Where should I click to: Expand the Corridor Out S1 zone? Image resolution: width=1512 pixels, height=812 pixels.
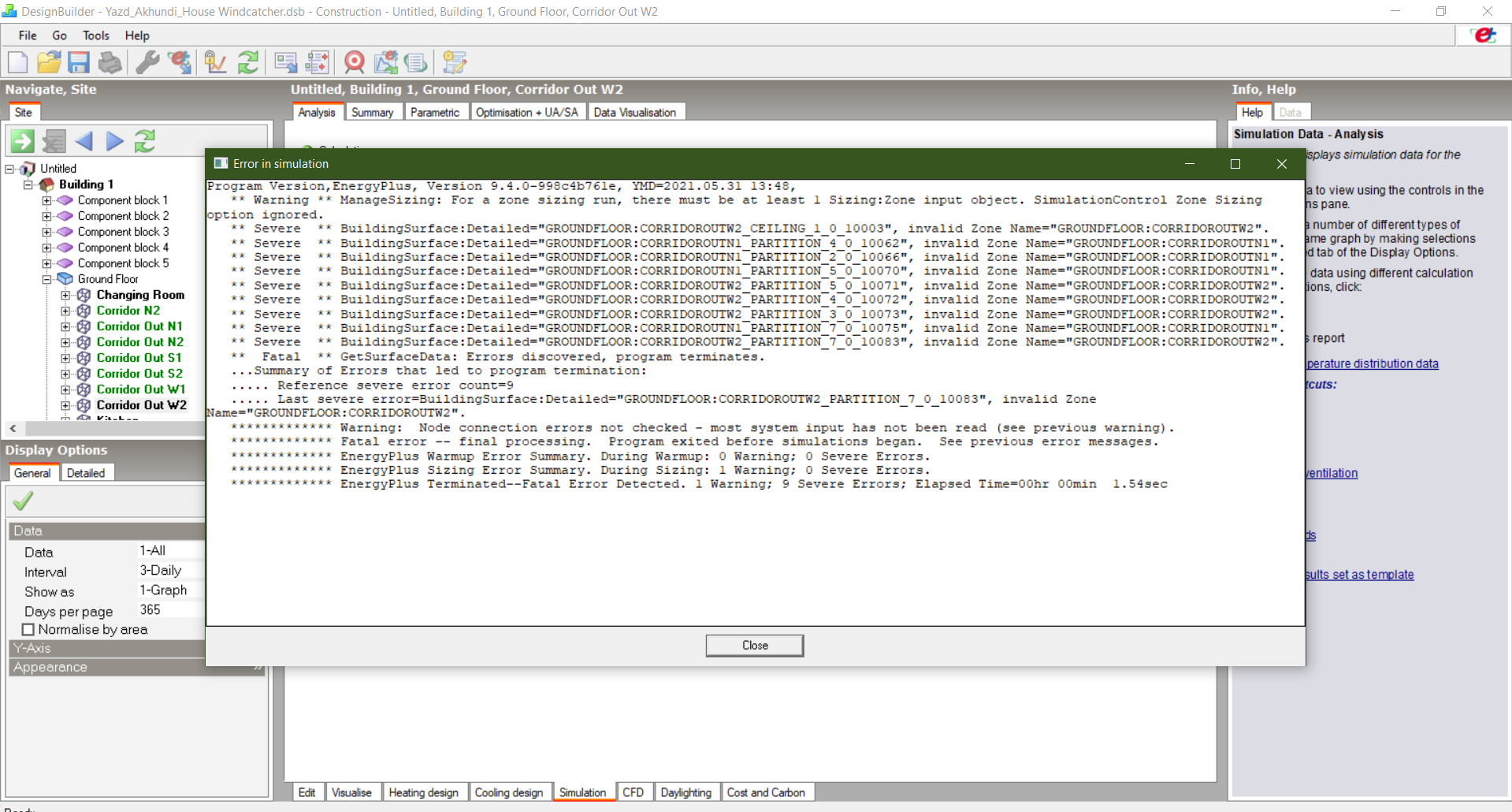65,358
